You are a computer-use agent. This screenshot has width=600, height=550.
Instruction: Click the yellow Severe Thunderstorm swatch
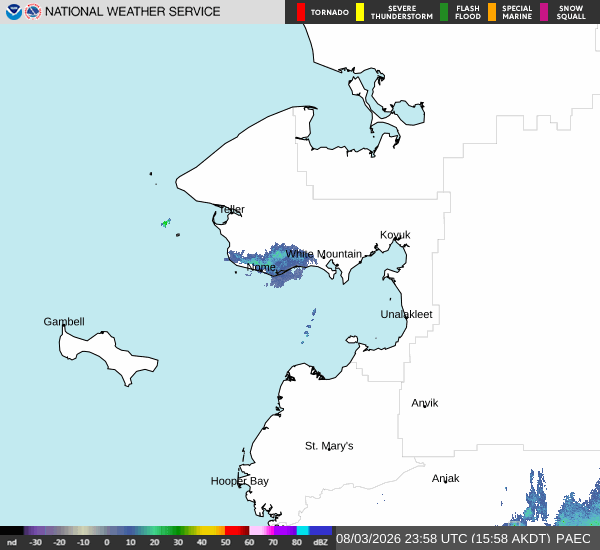(x=360, y=12)
